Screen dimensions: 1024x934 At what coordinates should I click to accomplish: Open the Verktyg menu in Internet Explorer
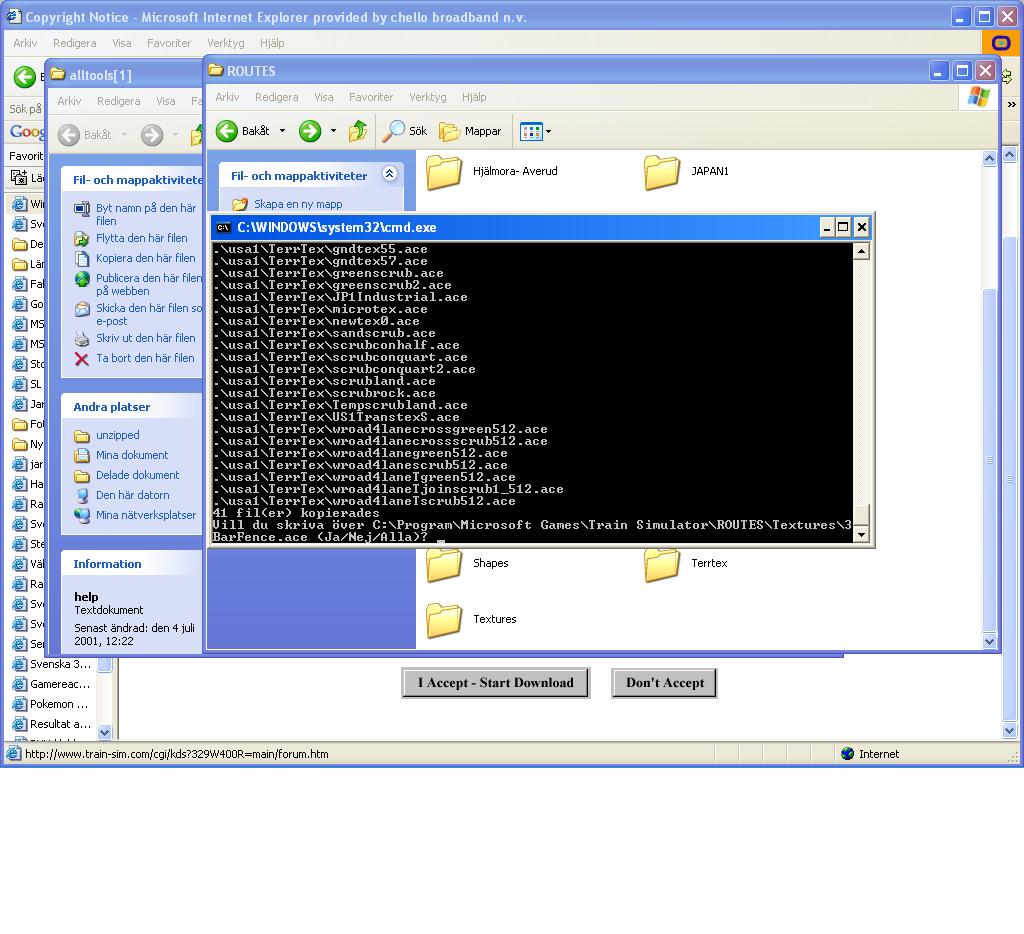225,43
